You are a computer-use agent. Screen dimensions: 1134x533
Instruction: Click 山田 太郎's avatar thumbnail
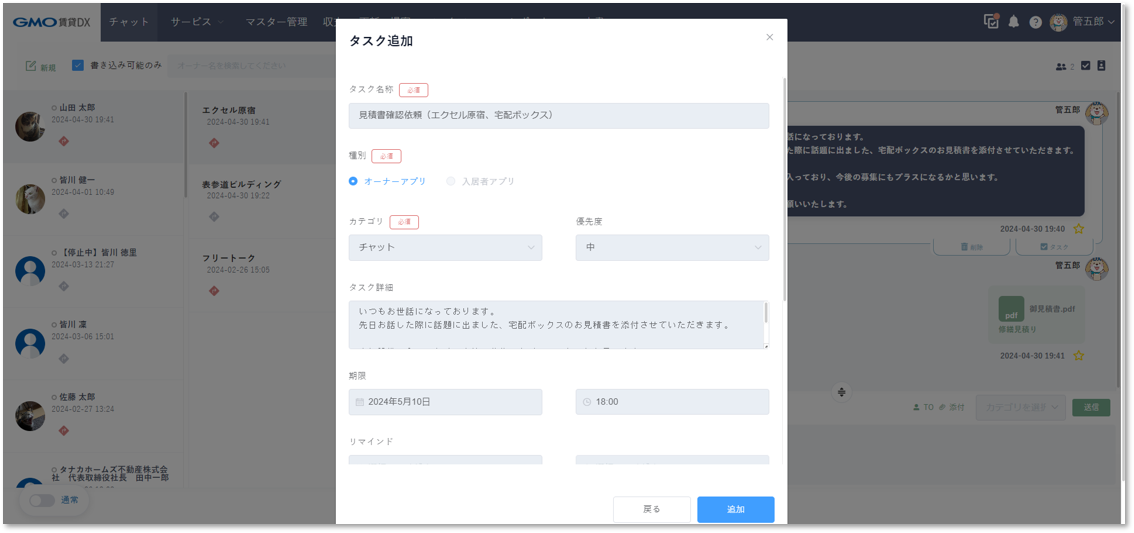pos(30,126)
